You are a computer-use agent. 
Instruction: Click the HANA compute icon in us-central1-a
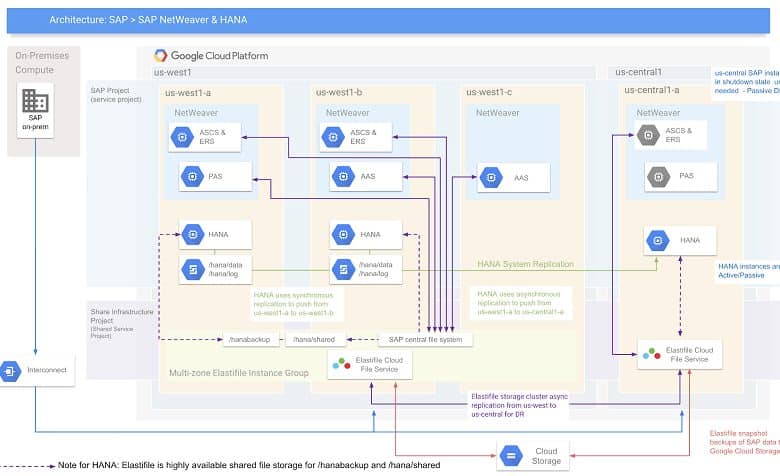[658, 240]
